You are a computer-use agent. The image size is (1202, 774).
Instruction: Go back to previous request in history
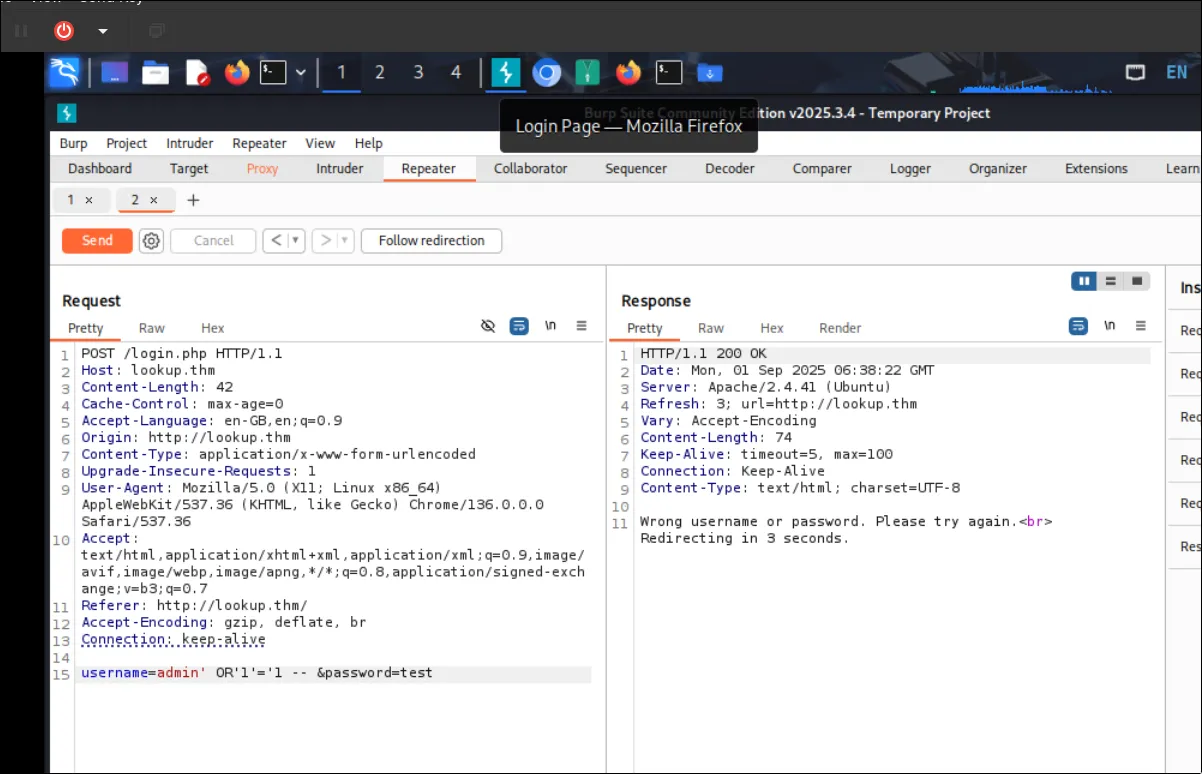[276, 240]
